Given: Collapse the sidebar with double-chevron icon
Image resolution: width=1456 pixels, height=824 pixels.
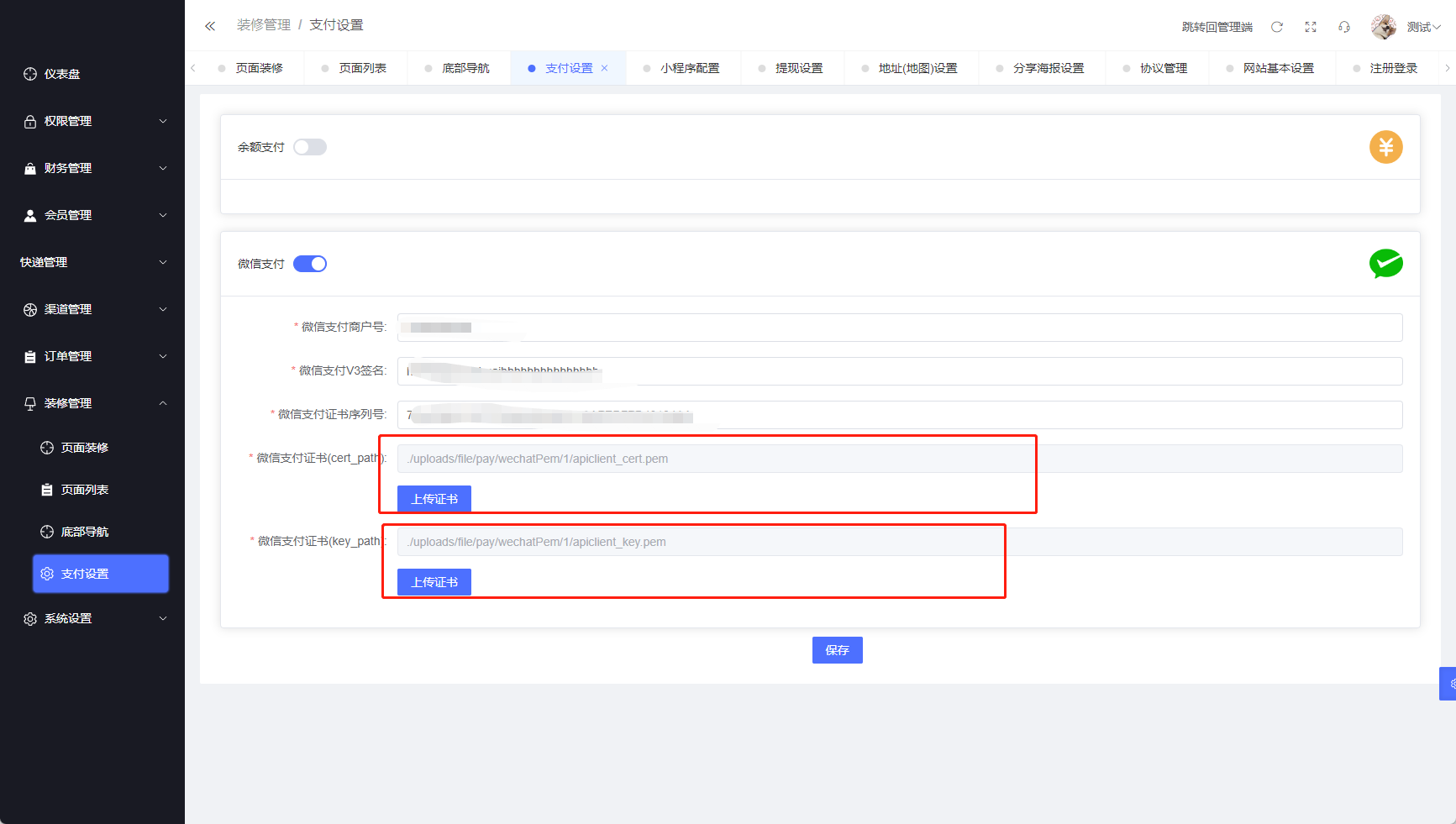Looking at the screenshot, I should pyautogui.click(x=210, y=26).
